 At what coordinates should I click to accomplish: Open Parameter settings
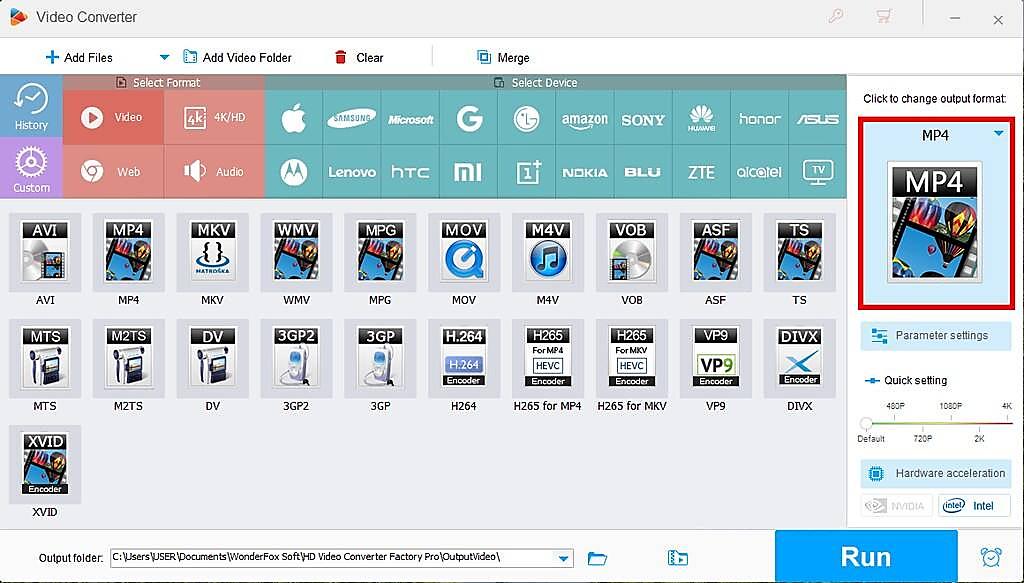935,336
